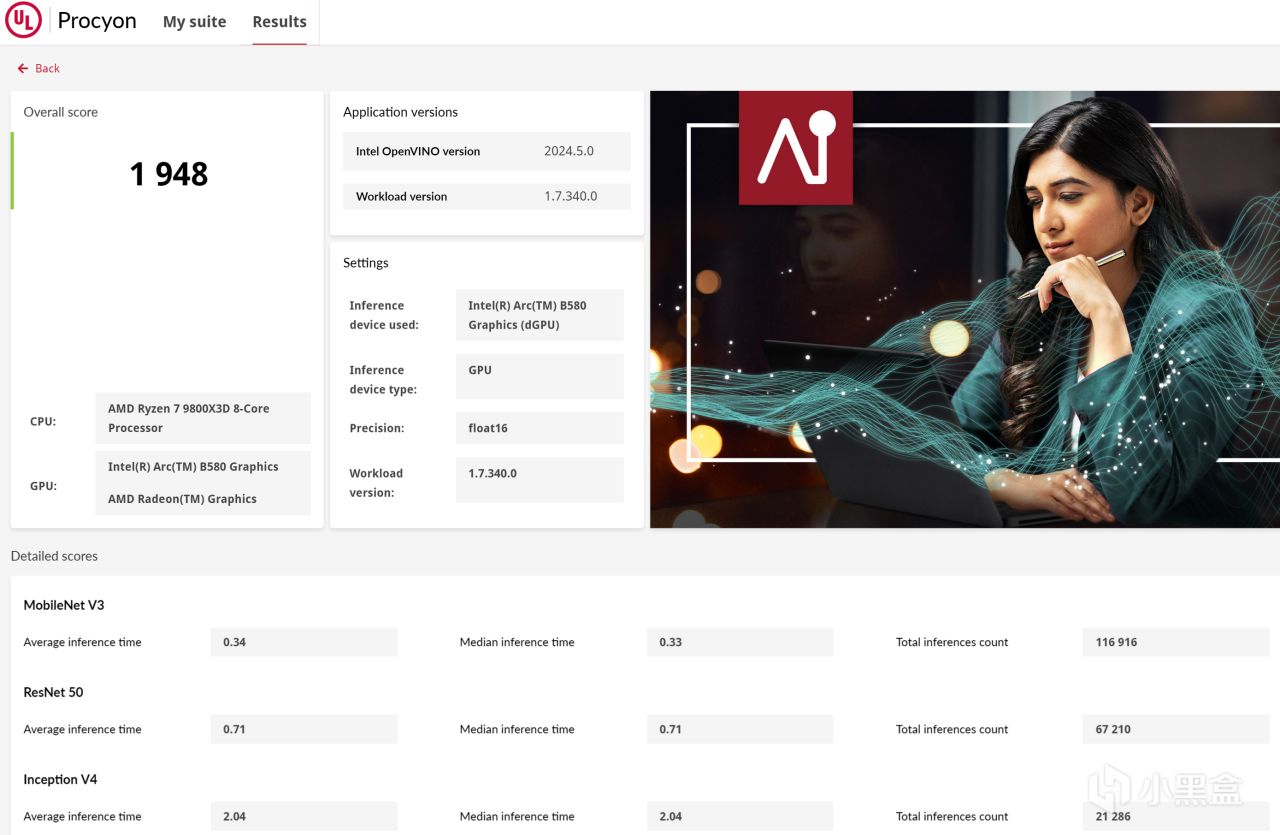Click the Inference device type: label

[x=383, y=380]
